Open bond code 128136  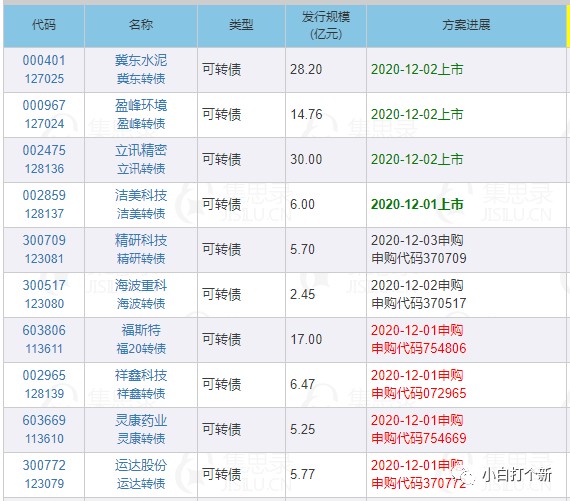(x=44, y=169)
